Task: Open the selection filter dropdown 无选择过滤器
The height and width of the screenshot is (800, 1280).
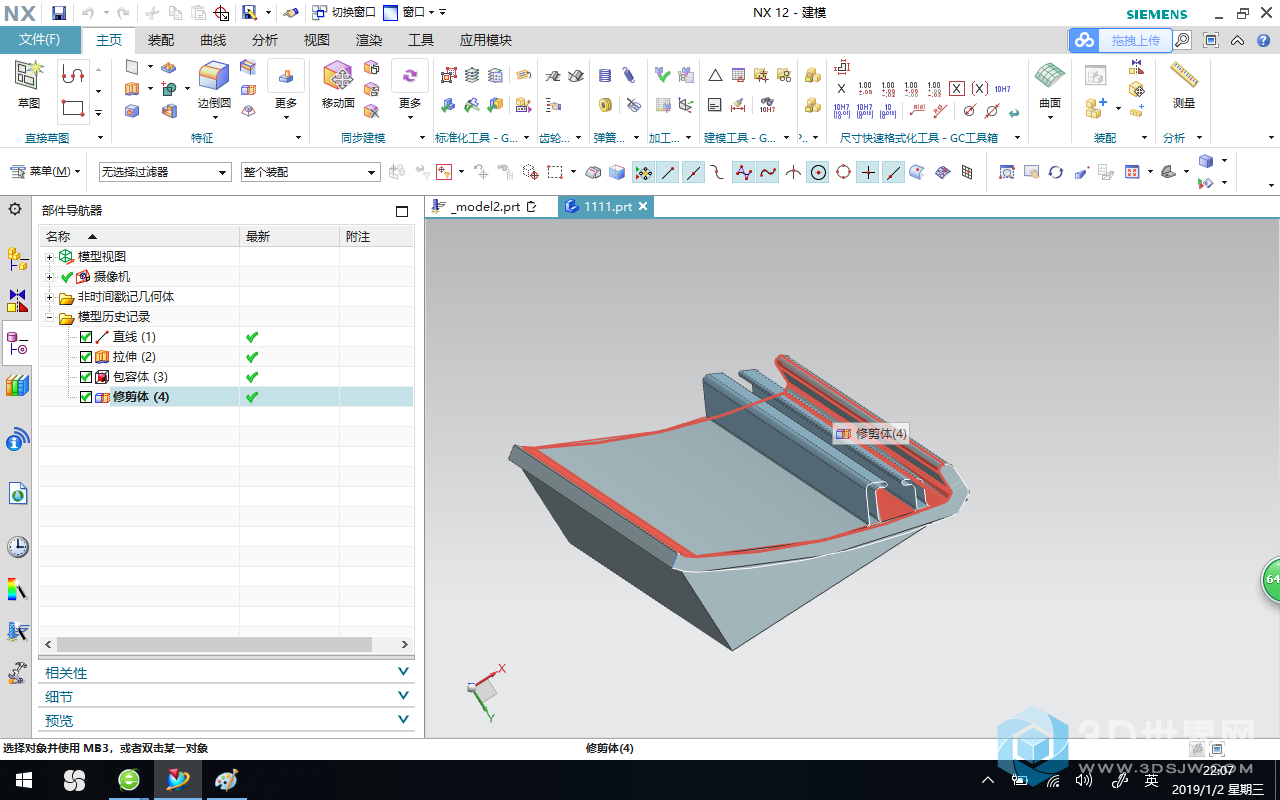Action: tap(165, 172)
